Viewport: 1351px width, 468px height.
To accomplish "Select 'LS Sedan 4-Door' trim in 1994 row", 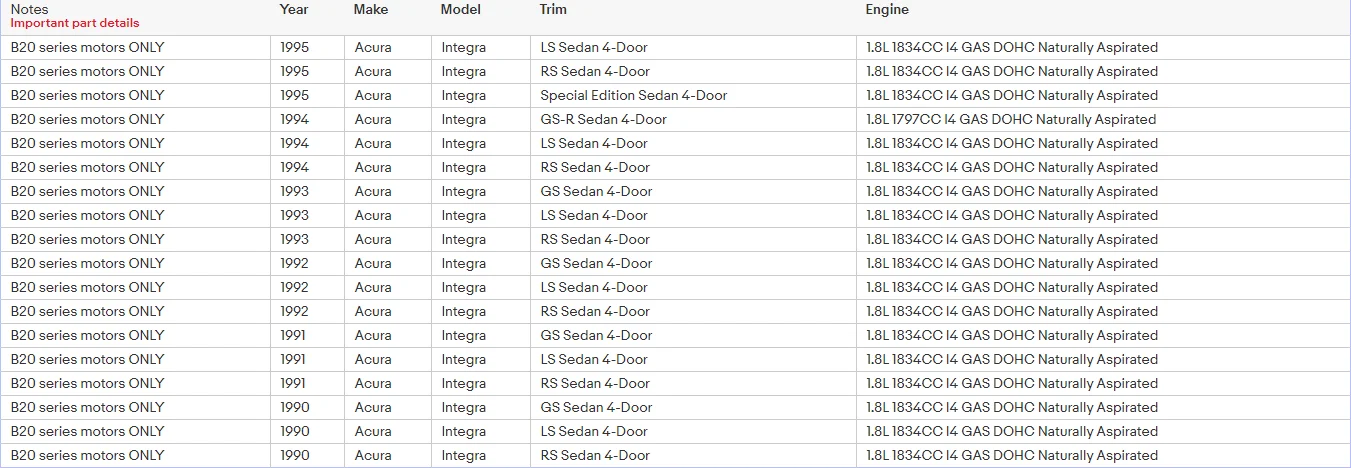I will click(x=594, y=143).
